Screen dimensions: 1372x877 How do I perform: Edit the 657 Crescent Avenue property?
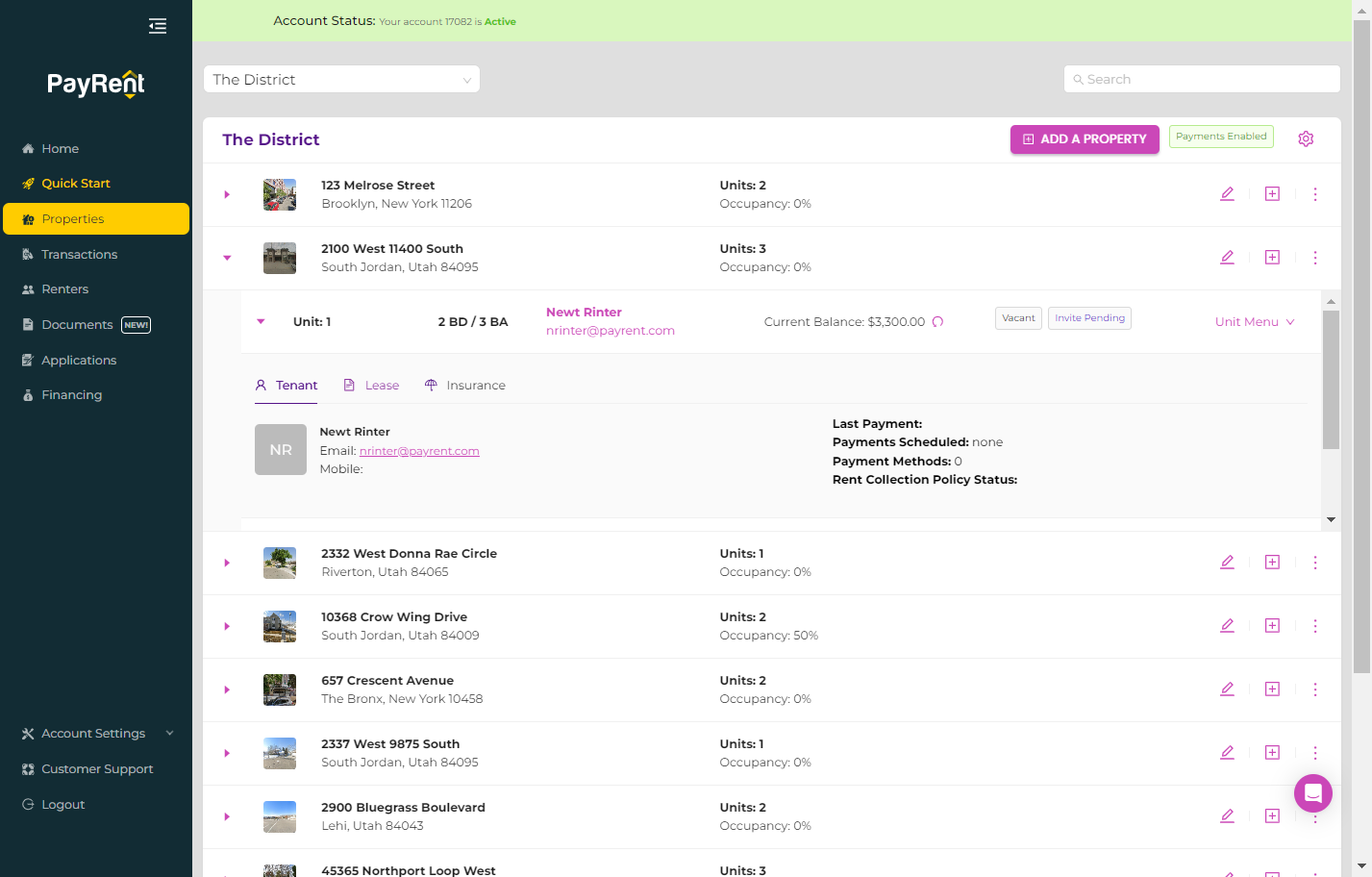click(x=1227, y=689)
